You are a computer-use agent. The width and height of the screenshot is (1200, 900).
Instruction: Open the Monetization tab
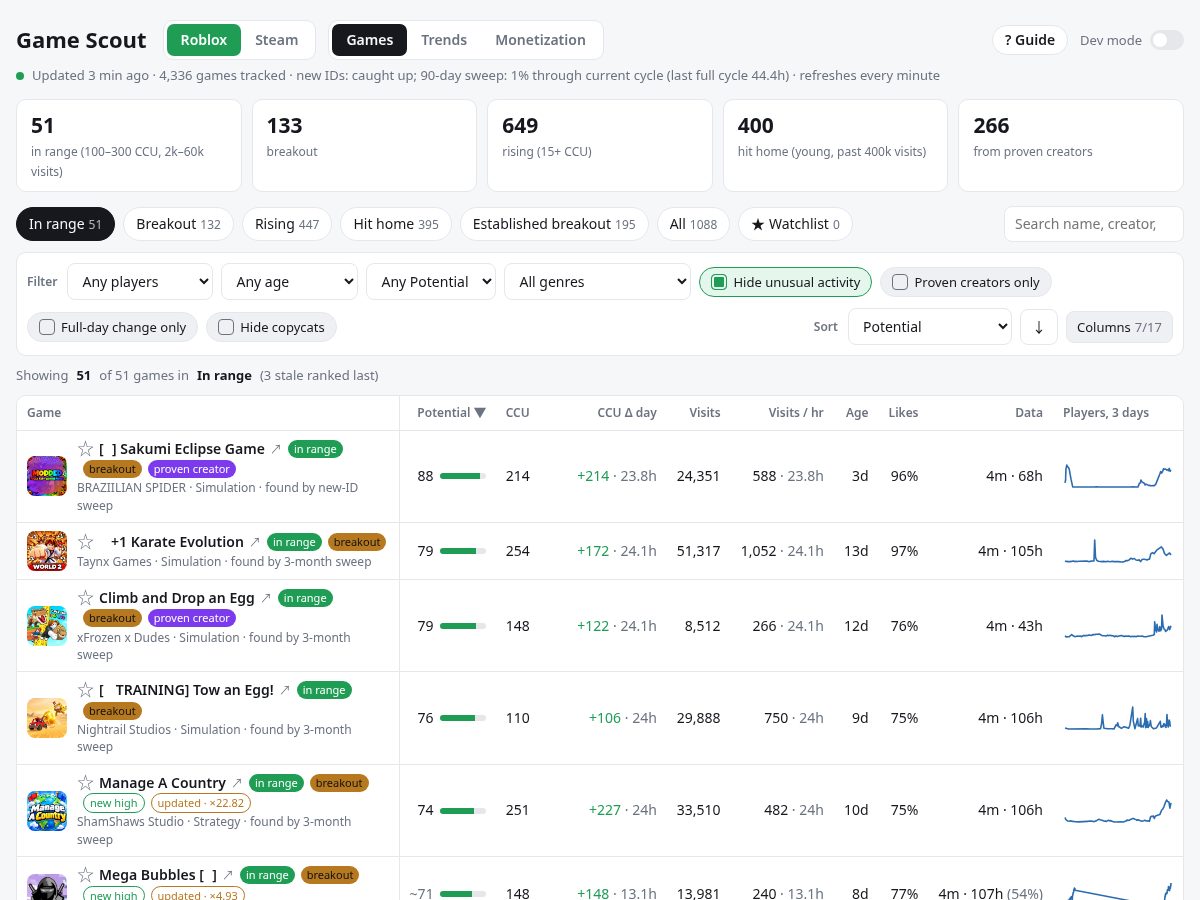[x=540, y=40]
